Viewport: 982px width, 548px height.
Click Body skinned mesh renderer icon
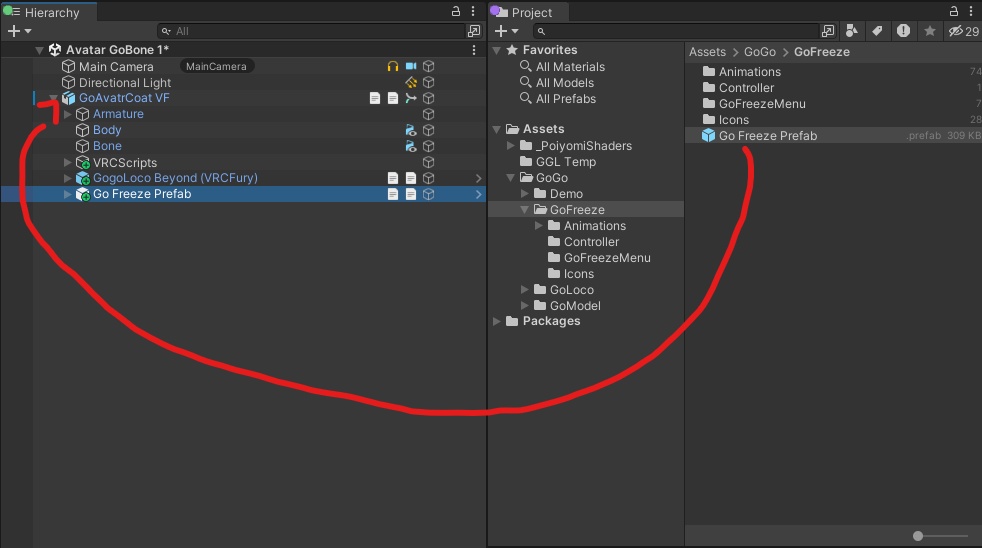coord(411,130)
